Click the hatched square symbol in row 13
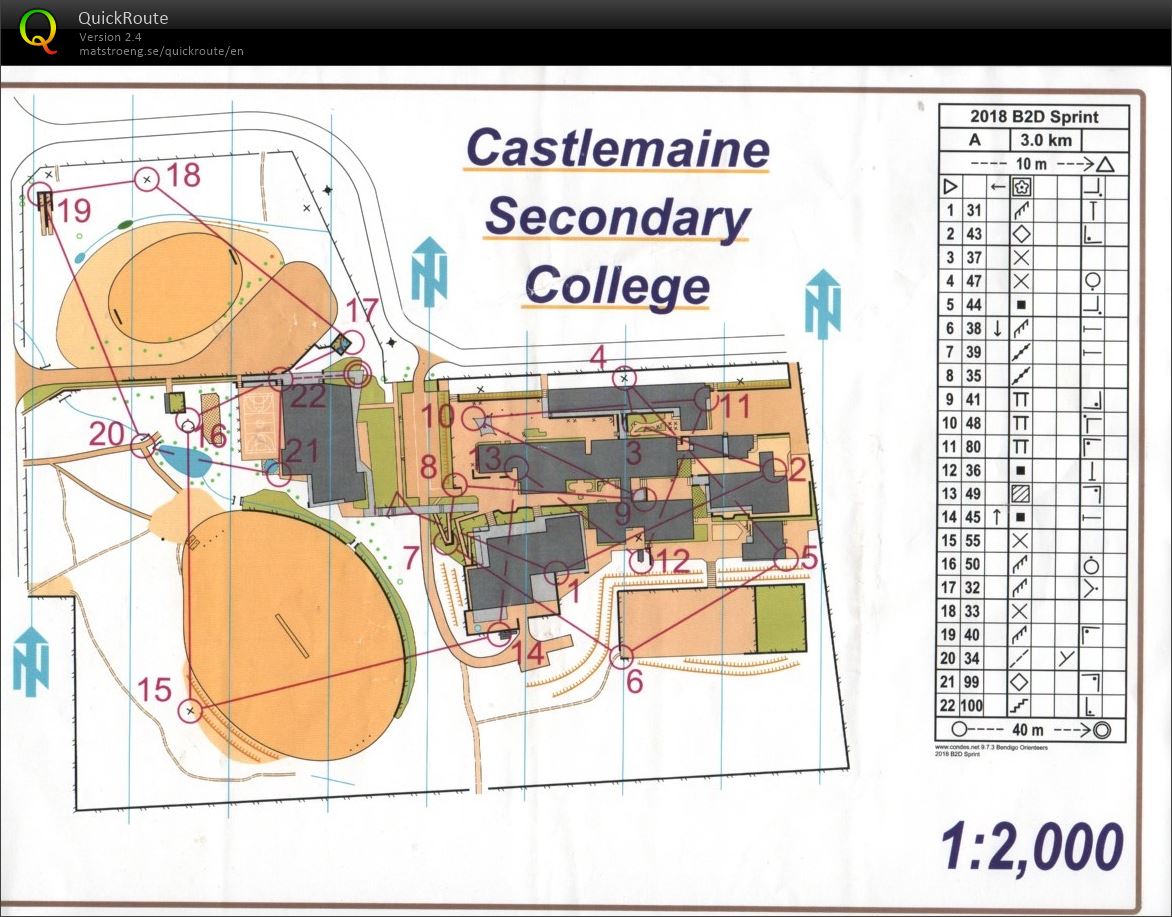The image size is (1172, 917). [x=1021, y=493]
